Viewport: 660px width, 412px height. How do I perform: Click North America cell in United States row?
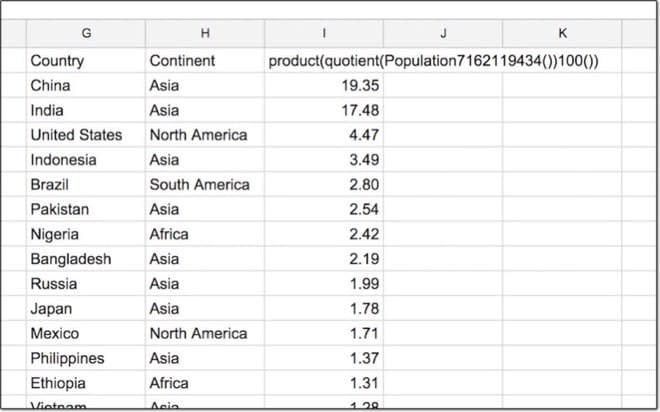click(205, 135)
